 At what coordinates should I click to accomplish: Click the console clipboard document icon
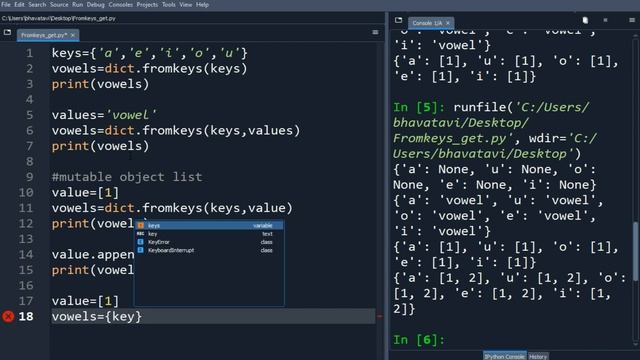pyautogui.click(x=585, y=20)
